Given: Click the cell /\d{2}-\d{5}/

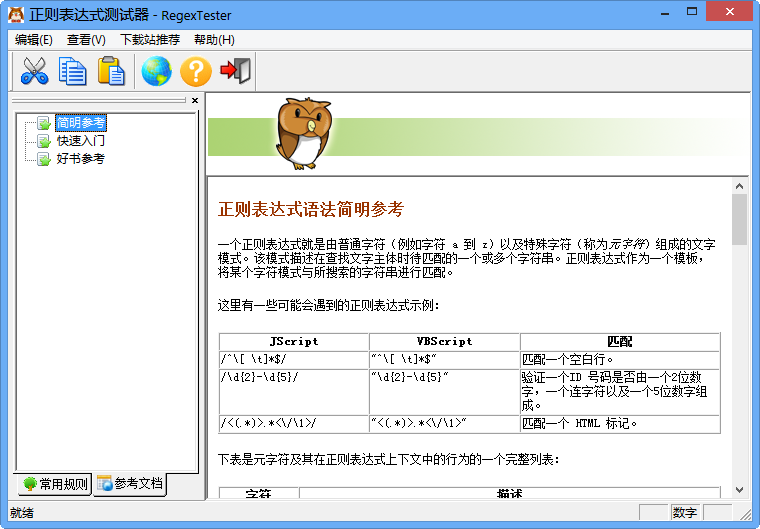Looking at the screenshot, I should pyautogui.click(x=294, y=392).
